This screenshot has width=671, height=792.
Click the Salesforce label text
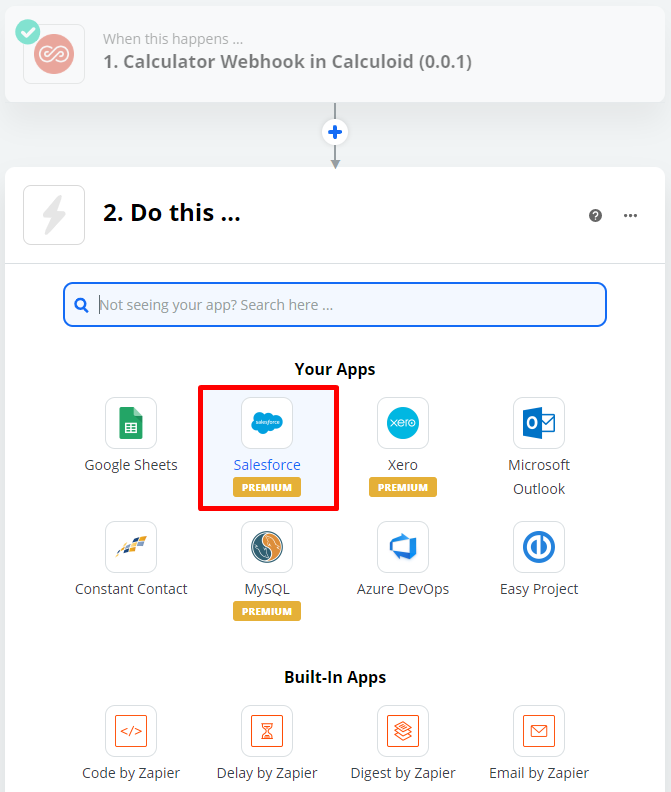pos(267,465)
